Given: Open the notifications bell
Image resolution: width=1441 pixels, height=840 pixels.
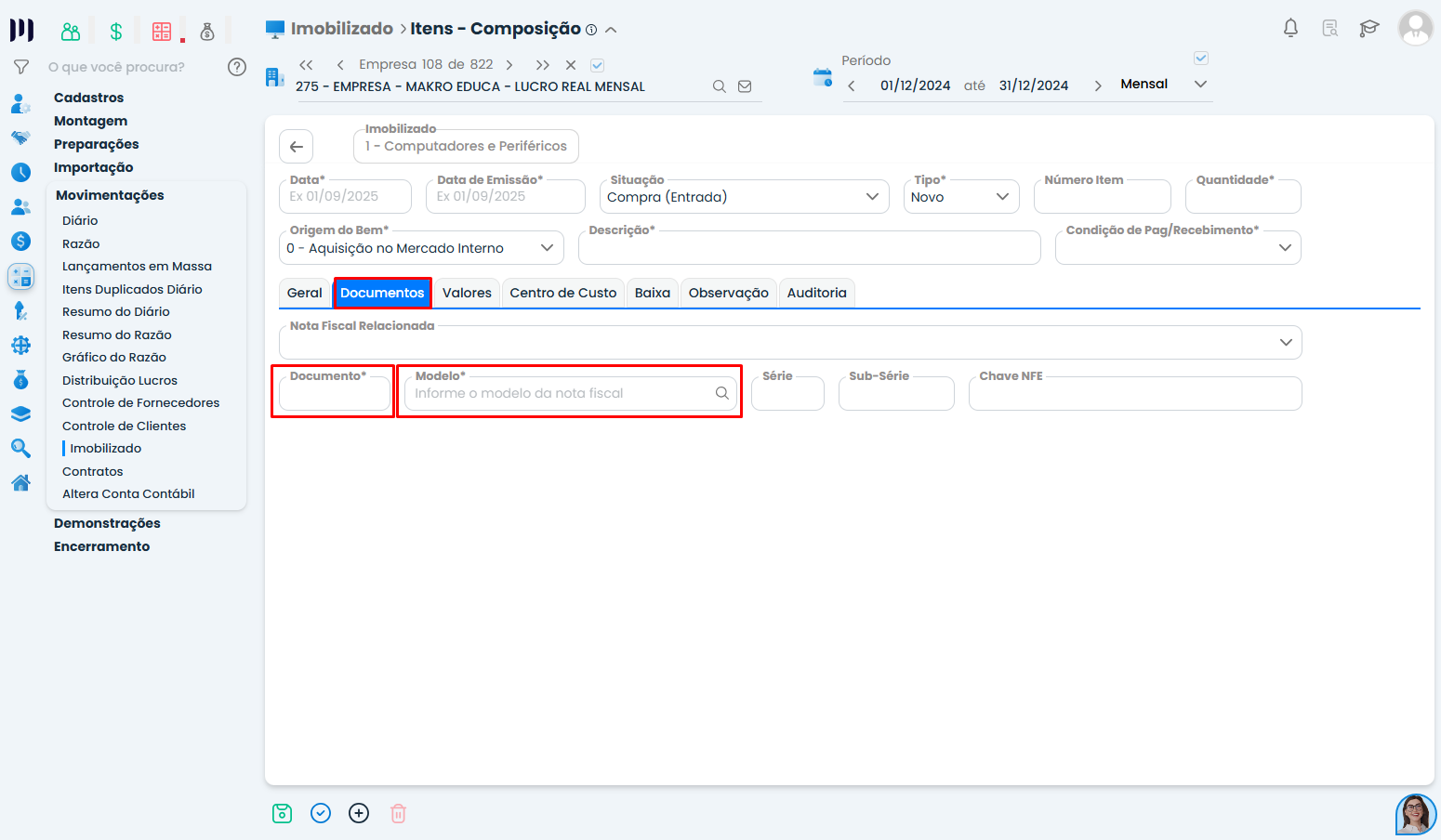Looking at the screenshot, I should [x=1290, y=28].
